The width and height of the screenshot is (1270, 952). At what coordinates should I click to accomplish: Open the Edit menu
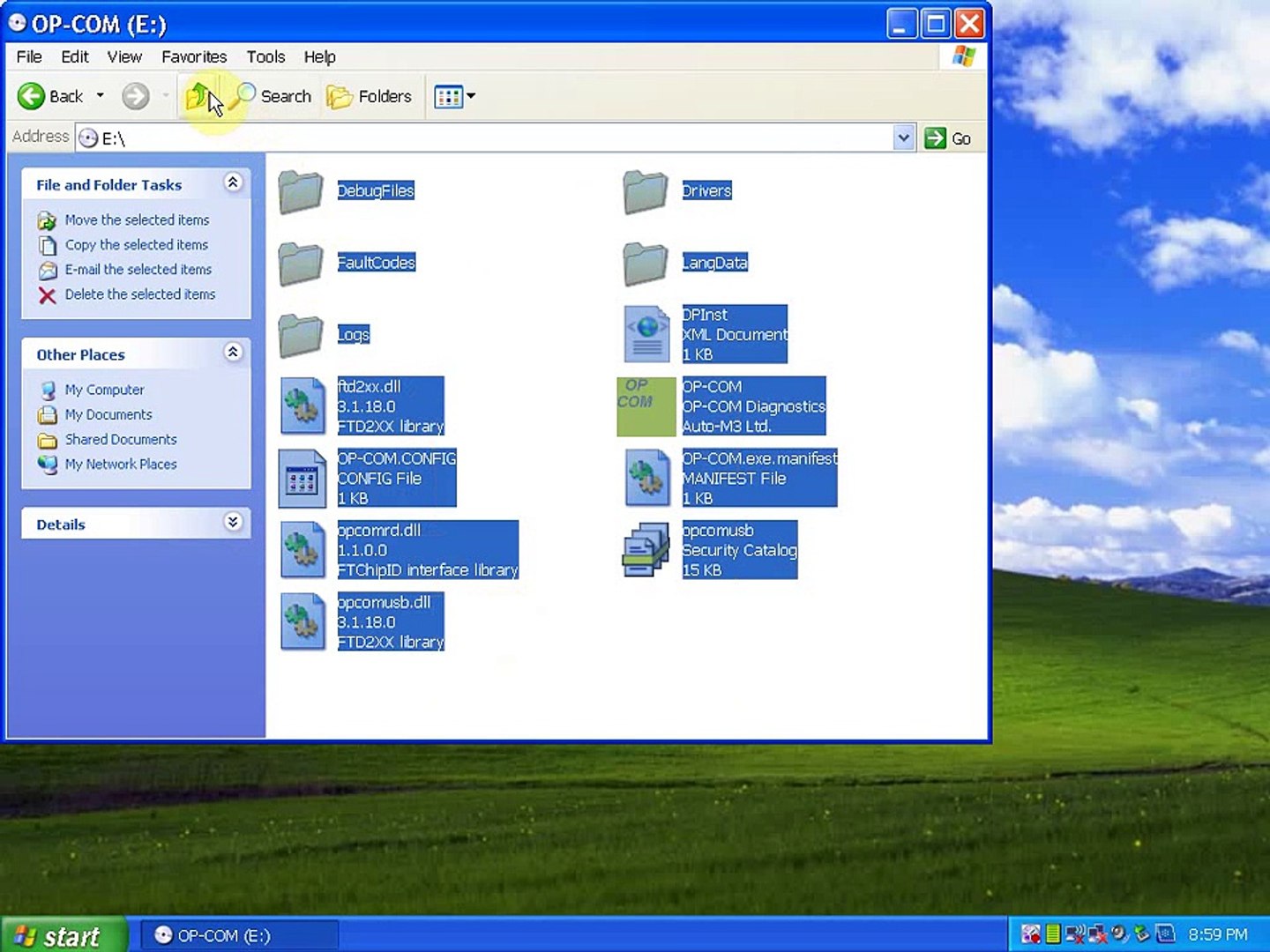point(75,56)
